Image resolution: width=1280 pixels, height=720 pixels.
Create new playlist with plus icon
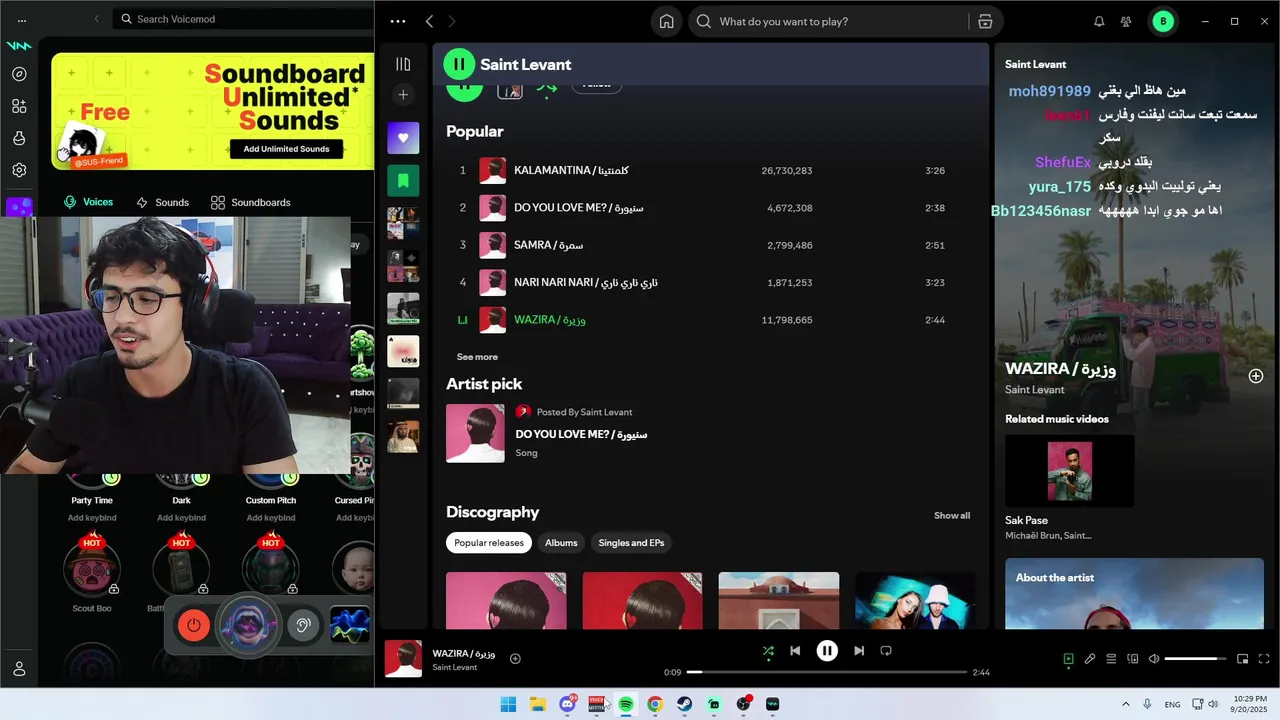[x=403, y=95]
